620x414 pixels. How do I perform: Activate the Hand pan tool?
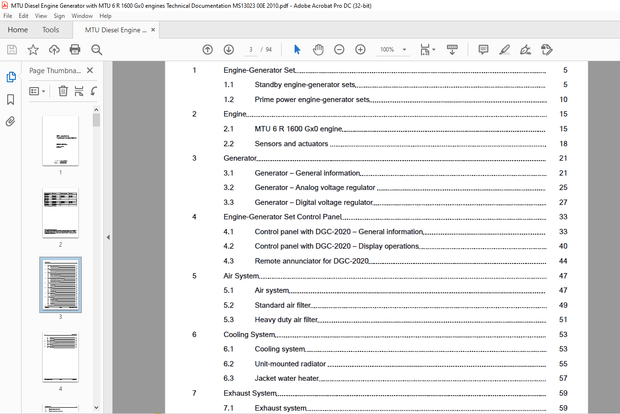coord(318,49)
